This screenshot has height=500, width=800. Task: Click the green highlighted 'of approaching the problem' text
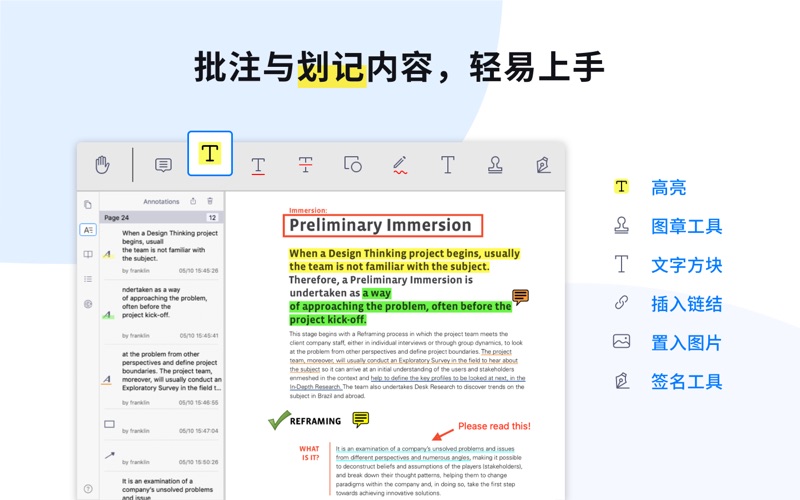[x=400, y=307]
